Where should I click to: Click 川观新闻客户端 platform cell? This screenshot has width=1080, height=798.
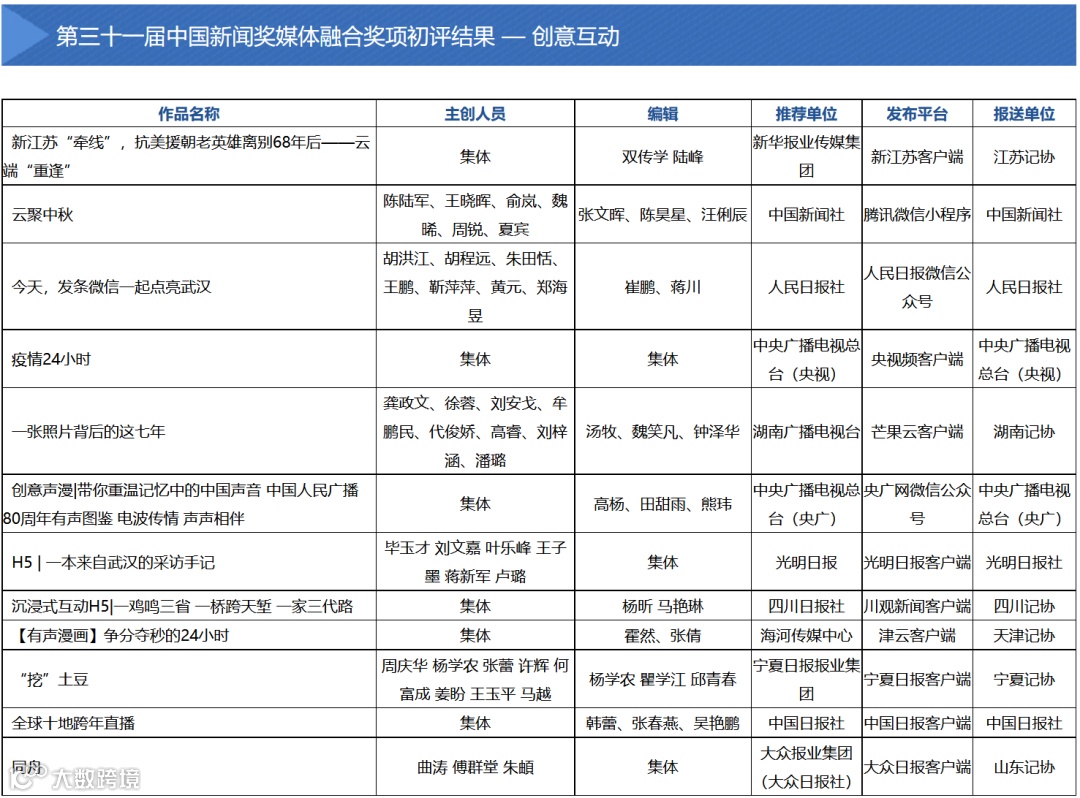point(917,606)
